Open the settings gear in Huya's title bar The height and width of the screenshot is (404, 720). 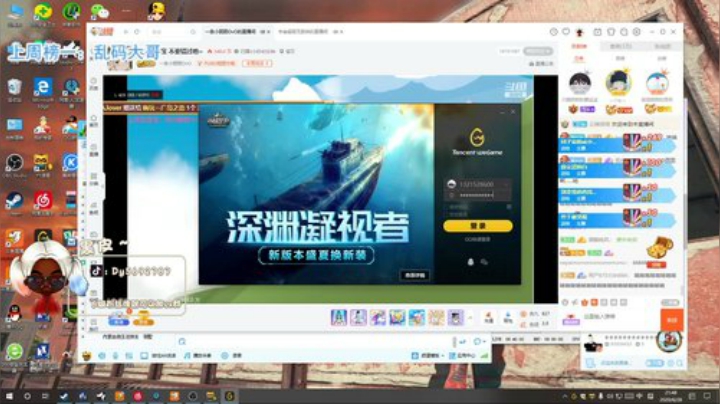tap(636, 32)
